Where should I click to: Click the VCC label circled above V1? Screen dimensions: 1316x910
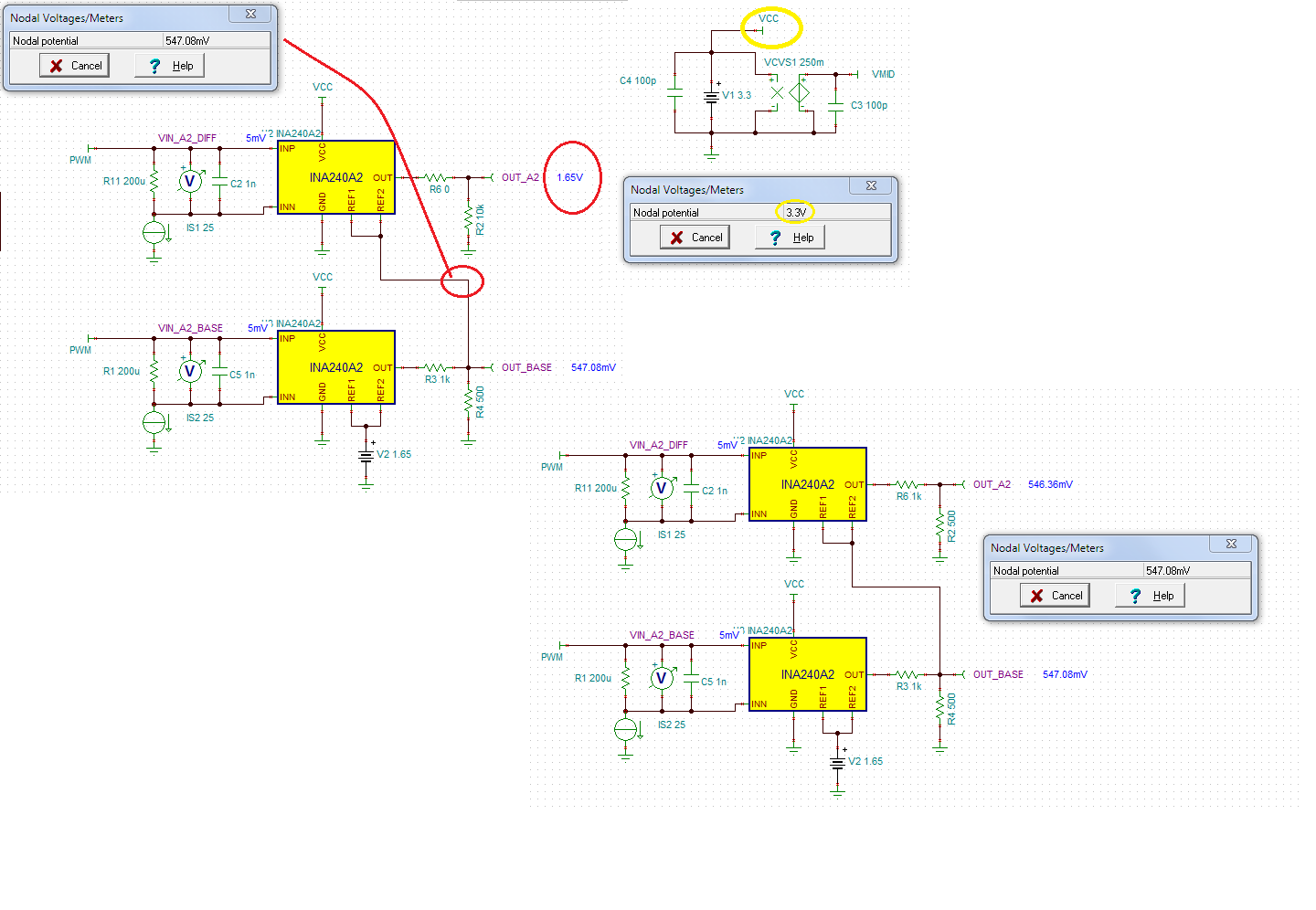[x=769, y=18]
